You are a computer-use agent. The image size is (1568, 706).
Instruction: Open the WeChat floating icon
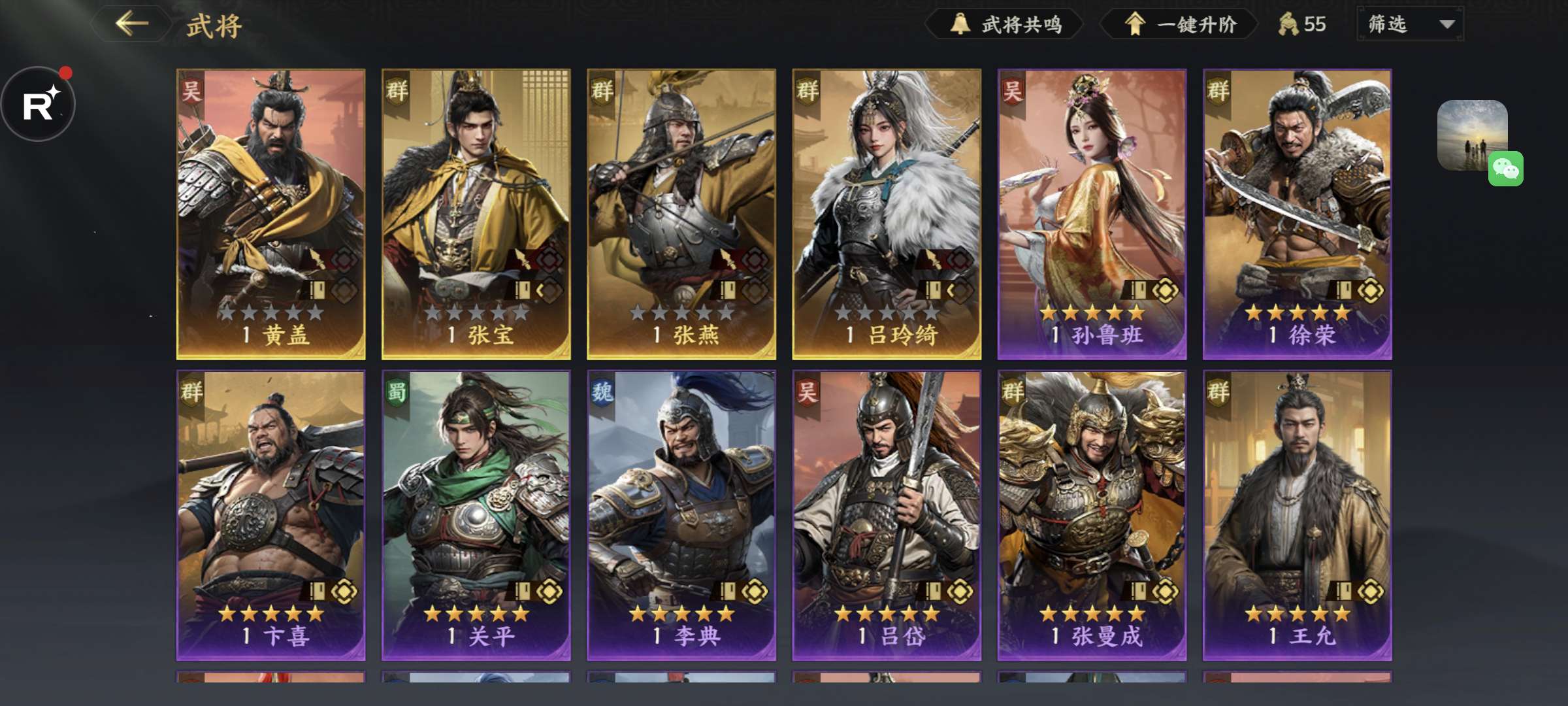[1505, 169]
